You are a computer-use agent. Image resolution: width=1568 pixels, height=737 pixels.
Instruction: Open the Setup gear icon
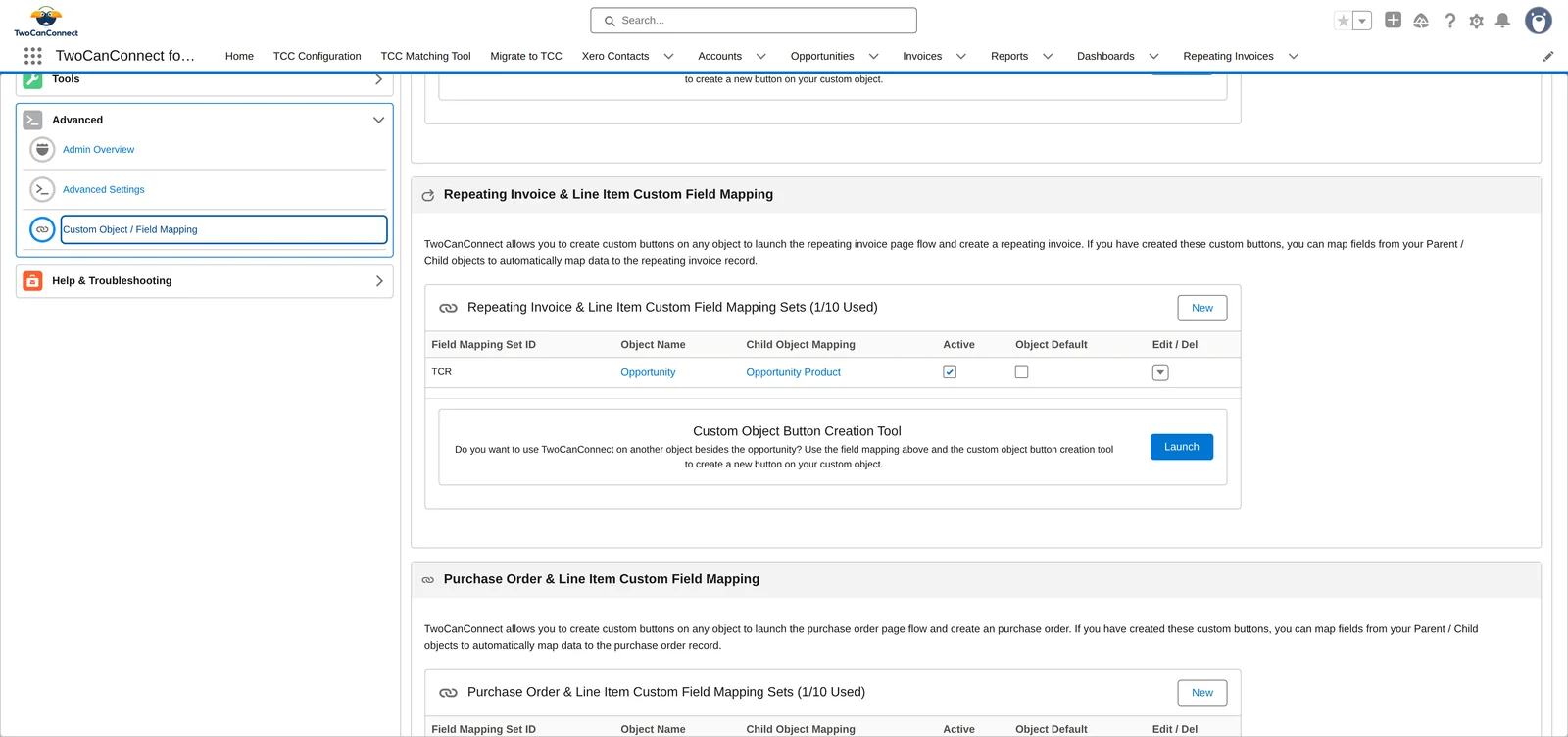(x=1476, y=21)
